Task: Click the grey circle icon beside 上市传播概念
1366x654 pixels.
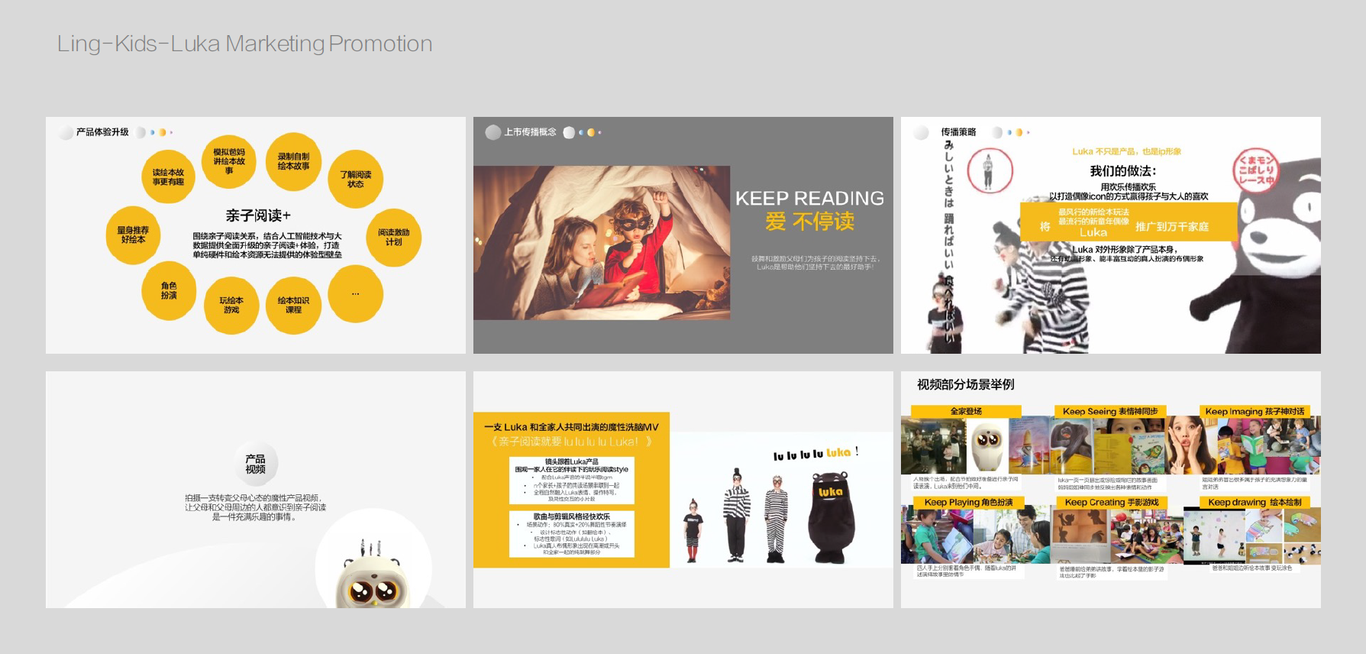Action: coord(493,132)
